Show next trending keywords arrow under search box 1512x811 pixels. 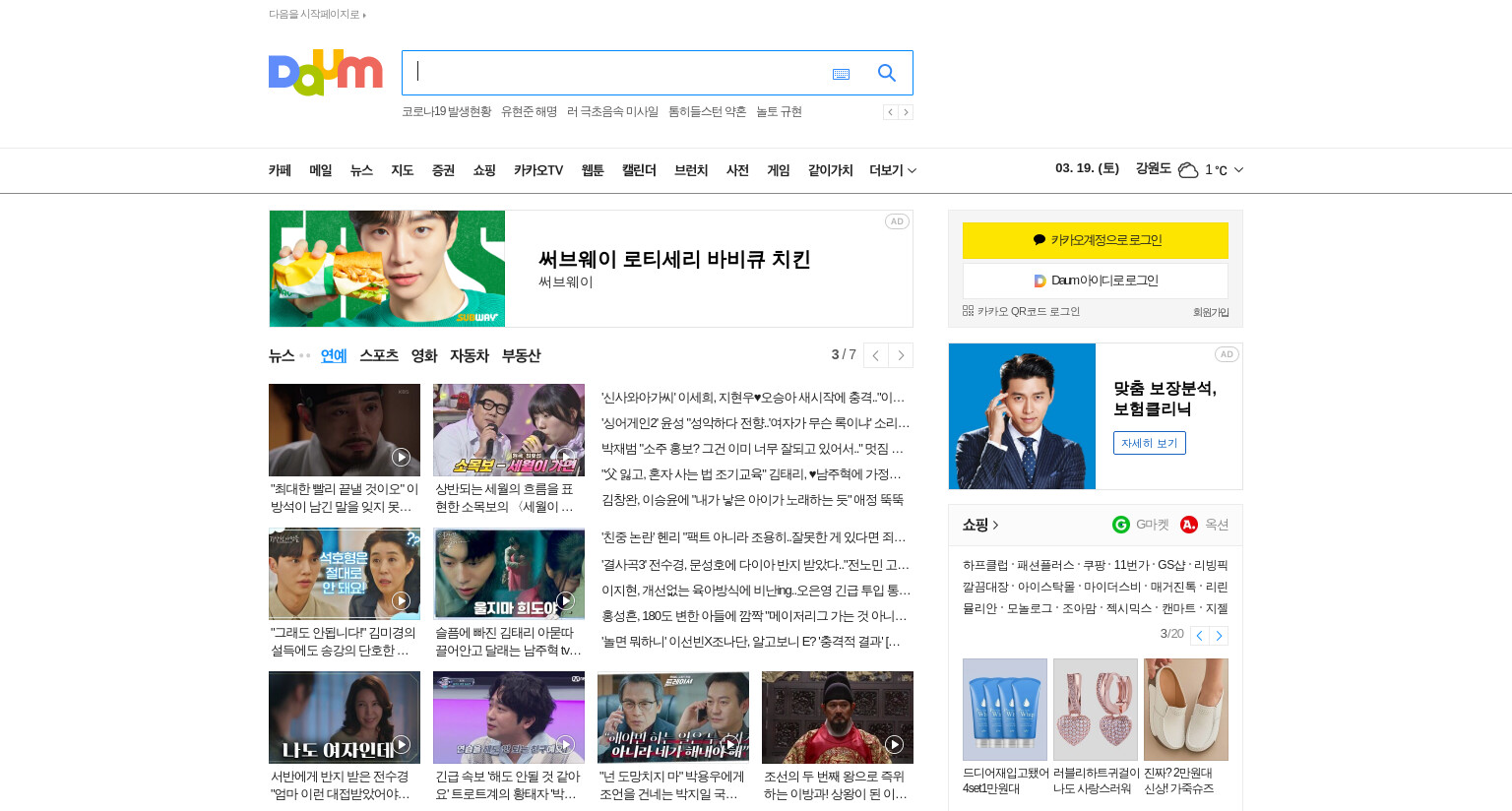(906, 112)
